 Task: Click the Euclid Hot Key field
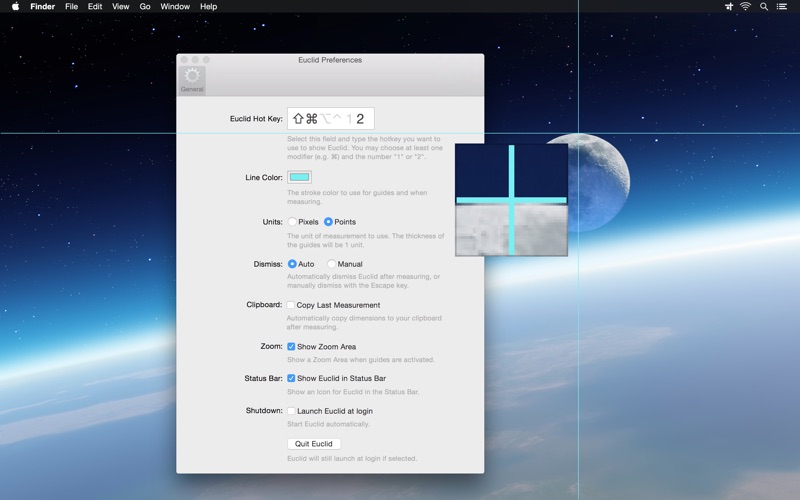click(331, 119)
